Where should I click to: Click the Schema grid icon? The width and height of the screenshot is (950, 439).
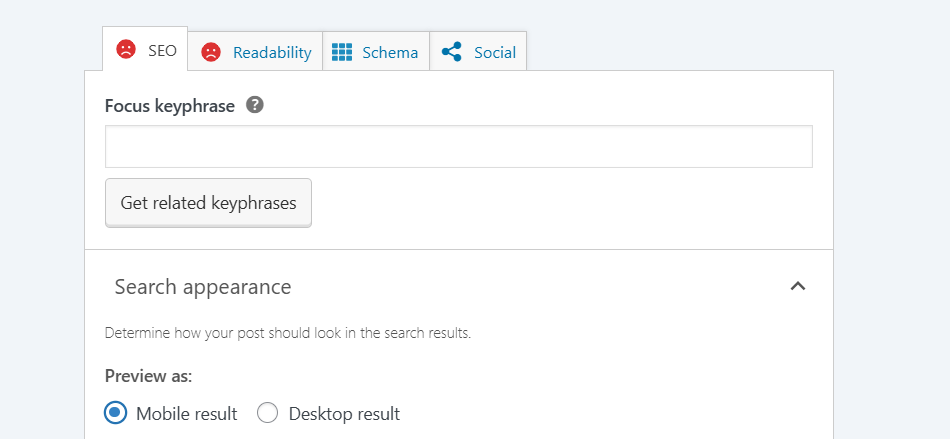[x=342, y=52]
